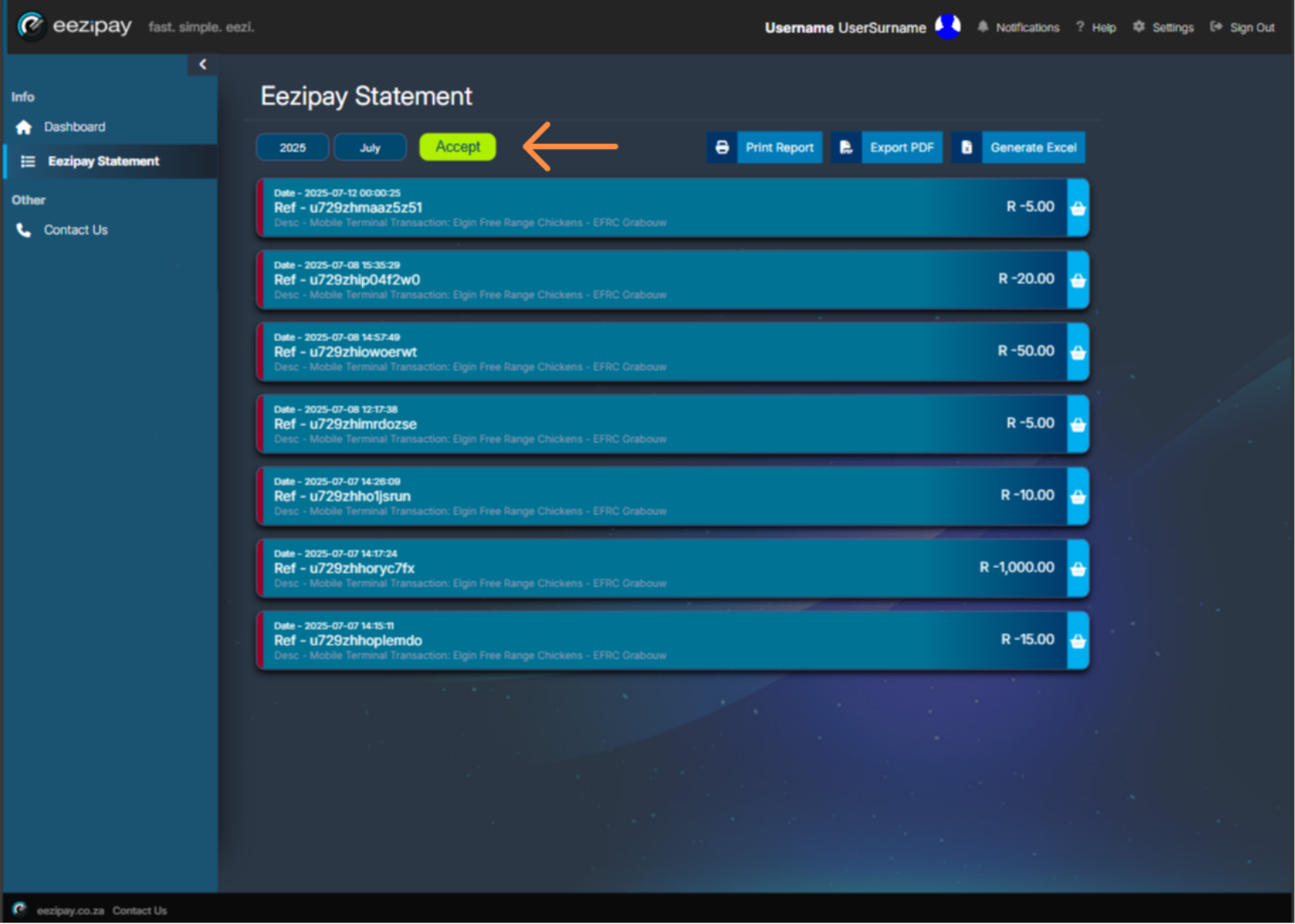Click the Generate Excel button
This screenshot has height=924, width=1295.
point(1019,147)
